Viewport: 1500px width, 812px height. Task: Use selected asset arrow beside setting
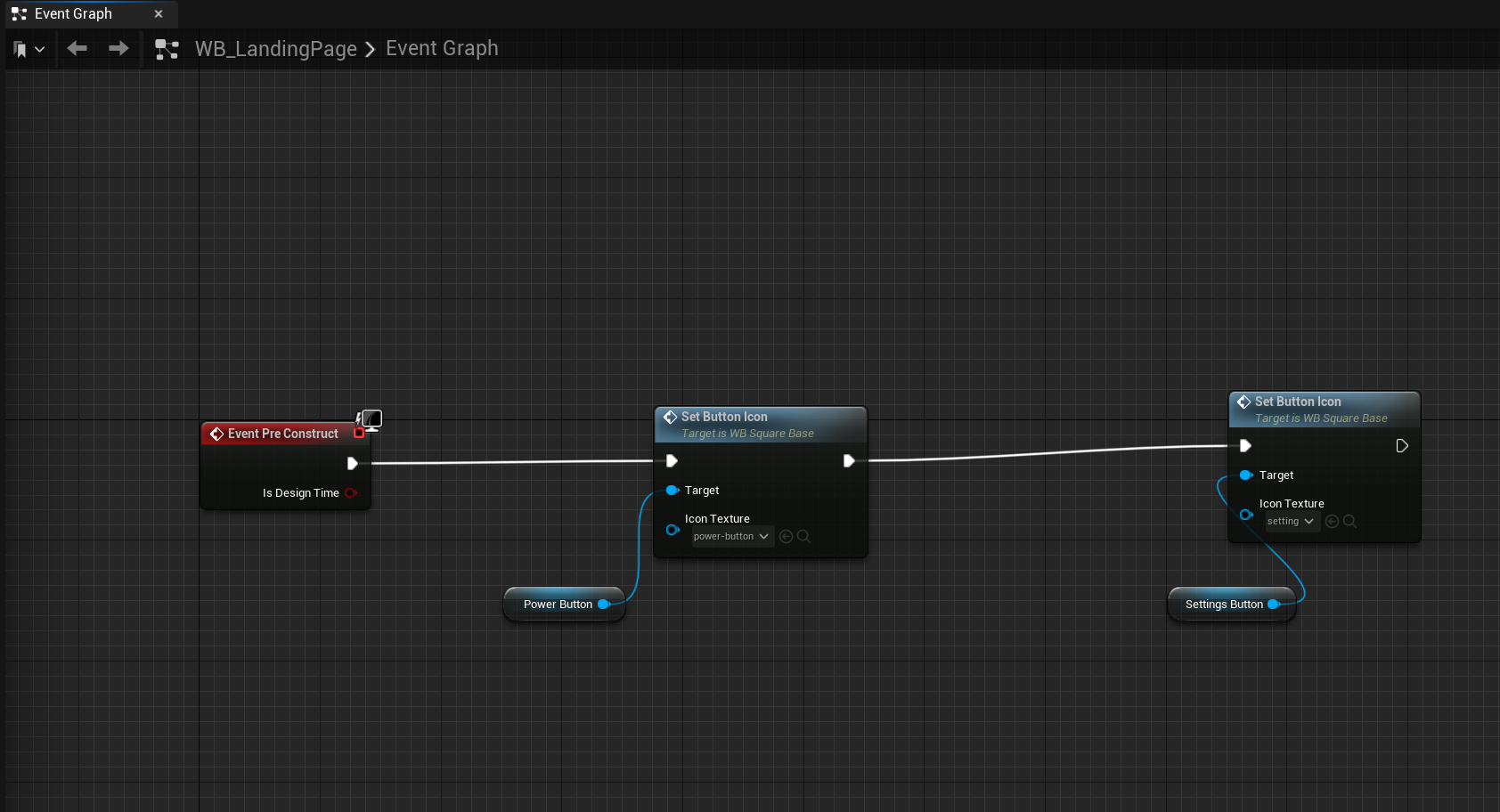click(x=1332, y=521)
